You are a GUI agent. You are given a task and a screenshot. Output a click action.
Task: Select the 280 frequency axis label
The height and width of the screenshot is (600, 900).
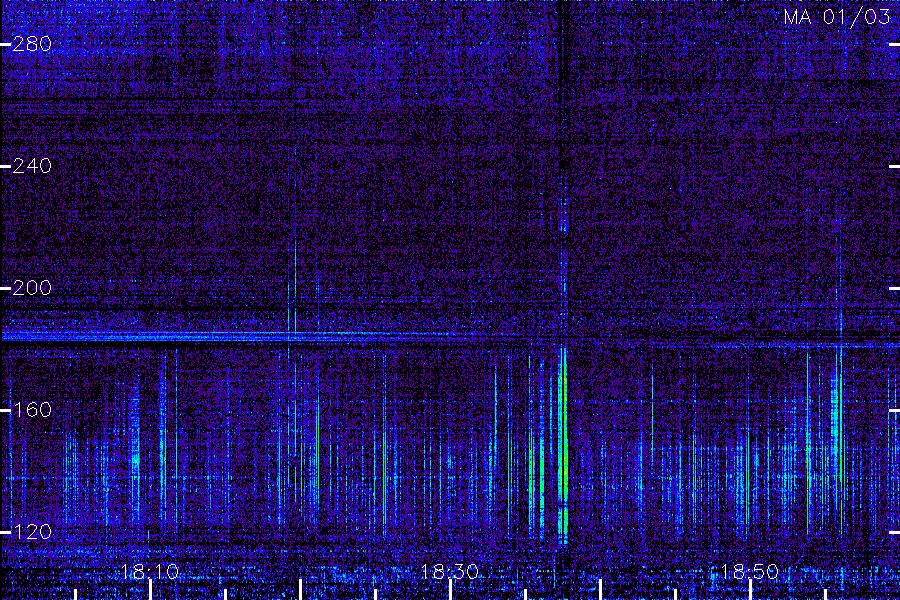click(x=32, y=44)
